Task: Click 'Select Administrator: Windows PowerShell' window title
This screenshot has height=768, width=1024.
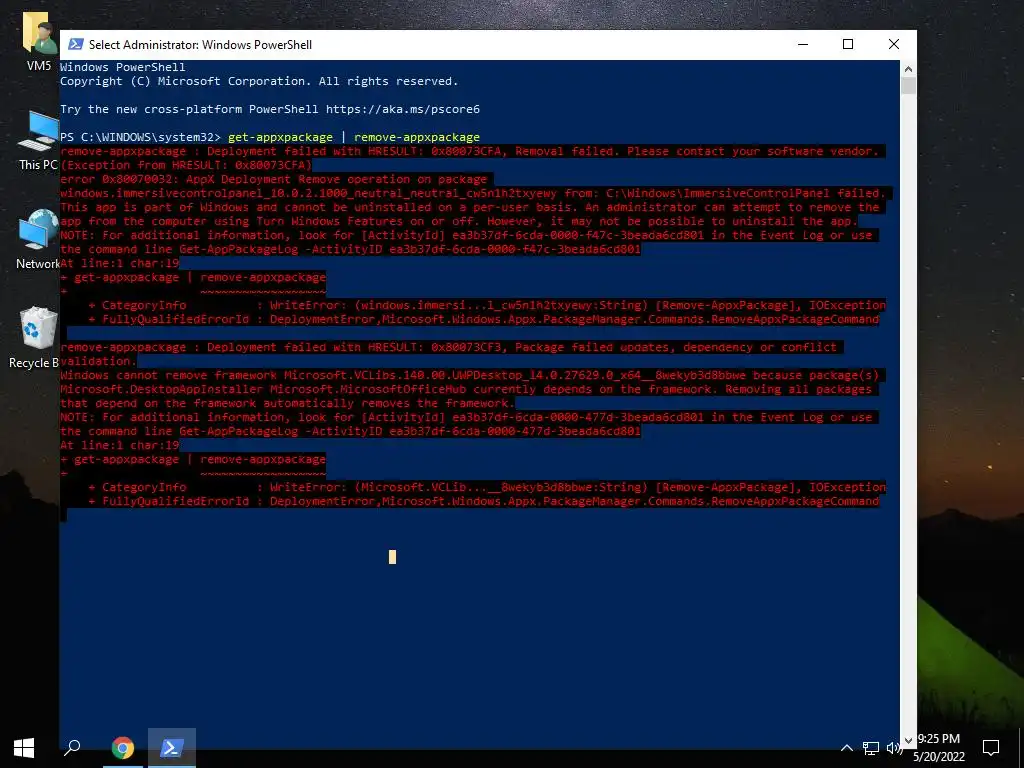Action: click(200, 44)
